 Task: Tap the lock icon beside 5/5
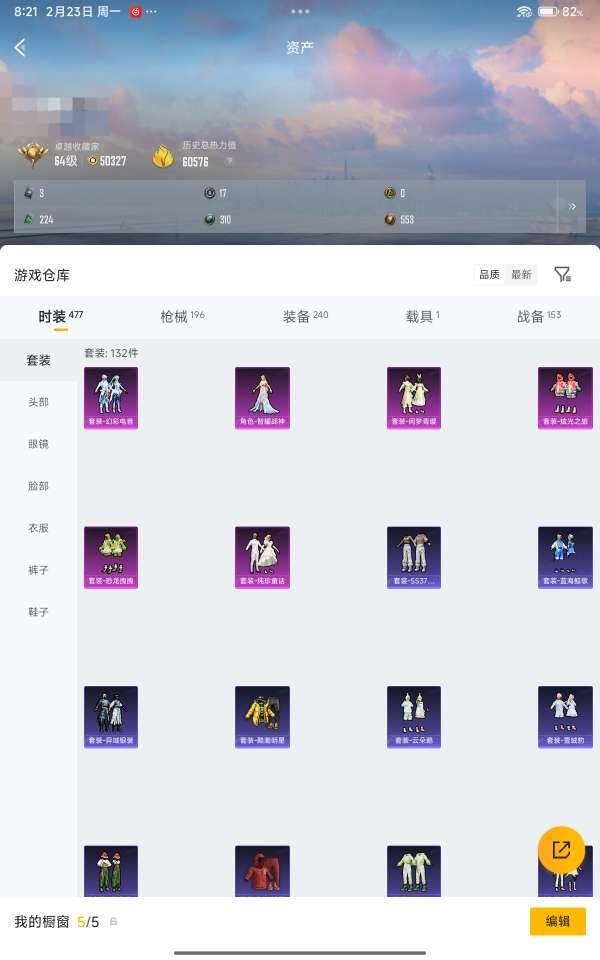coord(113,921)
